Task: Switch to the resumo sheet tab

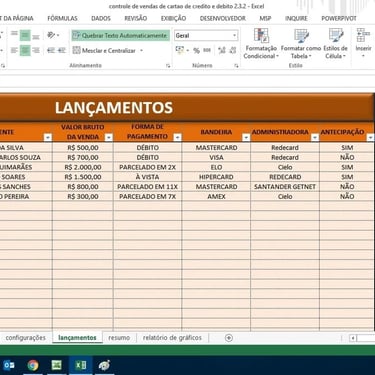Action: [x=119, y=338]
